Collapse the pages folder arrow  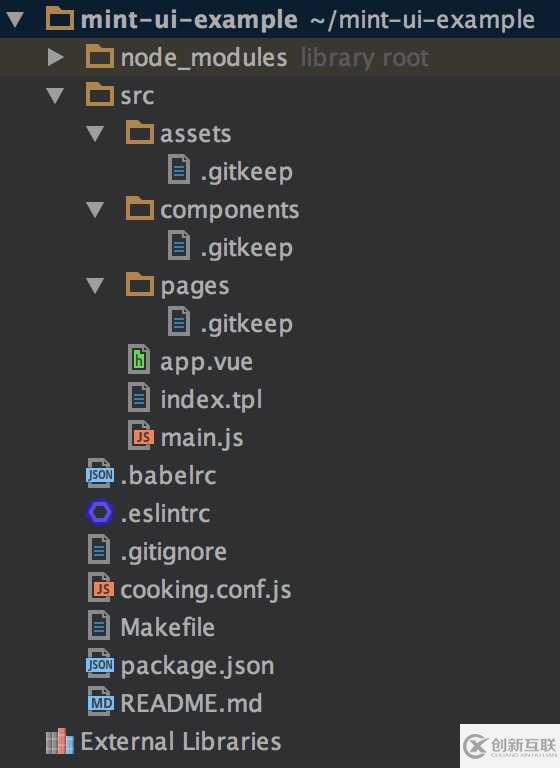pyautogui.click(x=95, y=286)
